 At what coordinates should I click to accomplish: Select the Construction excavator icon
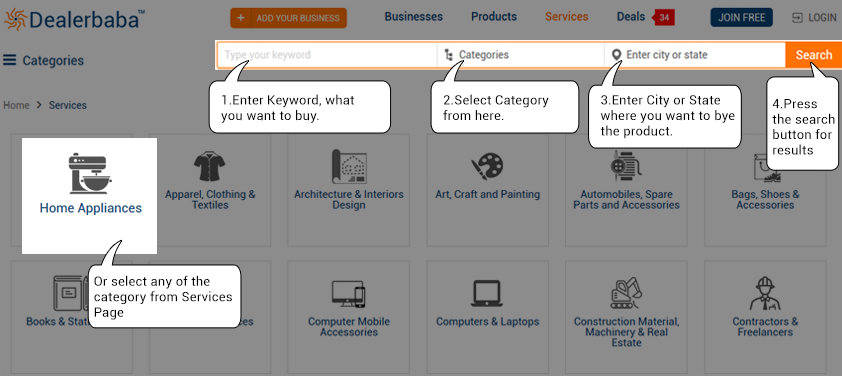click(x=626, y=293)
